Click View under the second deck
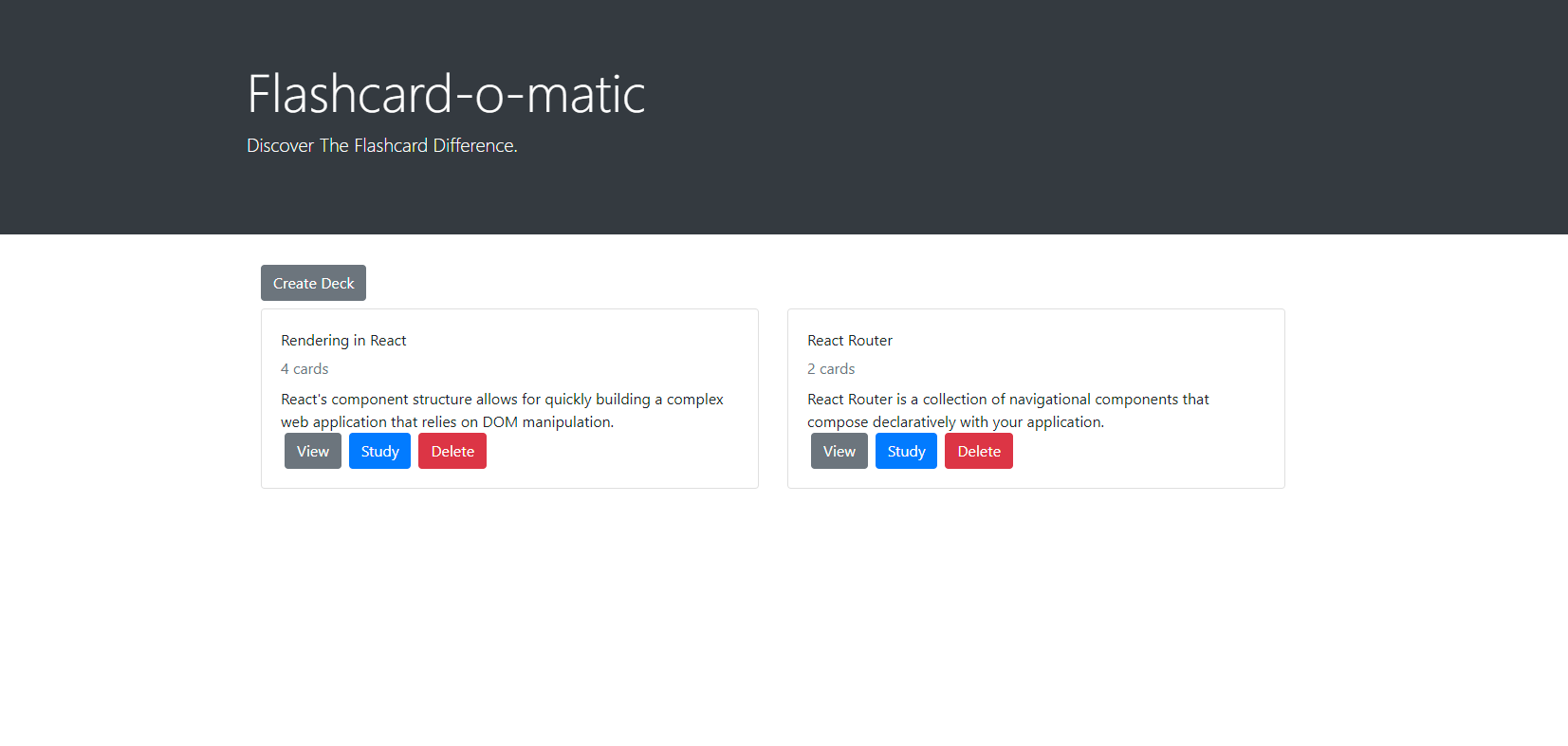The width and height of the screenshot is (1568, 746). 839,451
